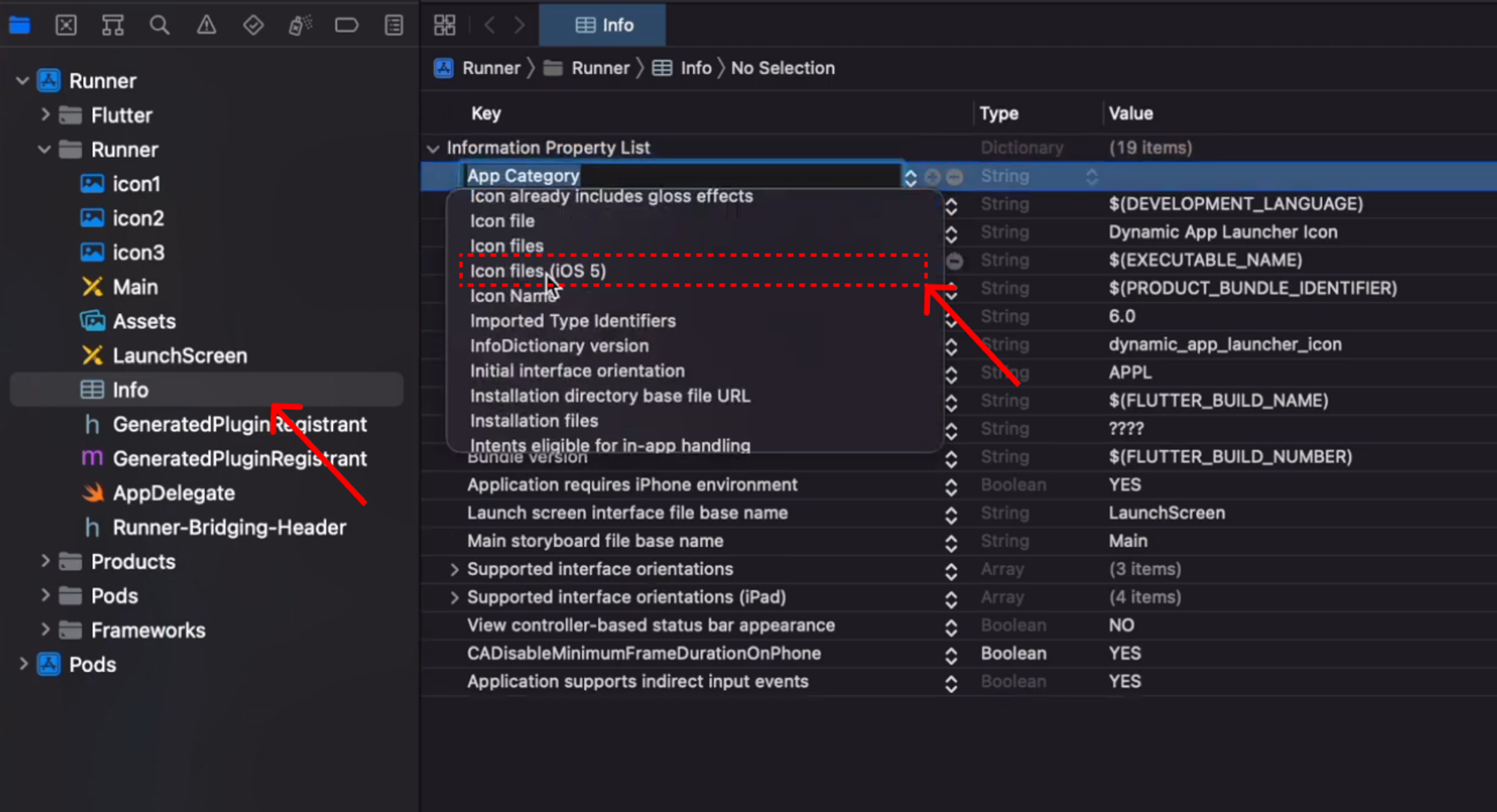The width and height of the screenshot is (1497, 812).
Task: Select the Info editor tab
Action: point(603,25)
